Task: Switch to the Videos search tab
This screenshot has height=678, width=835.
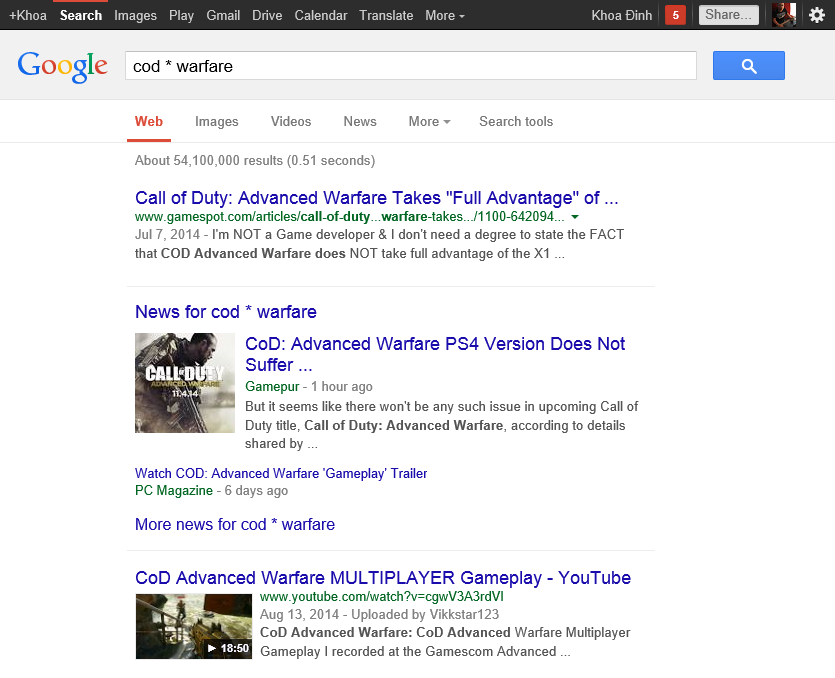Action: click(290, 121)
